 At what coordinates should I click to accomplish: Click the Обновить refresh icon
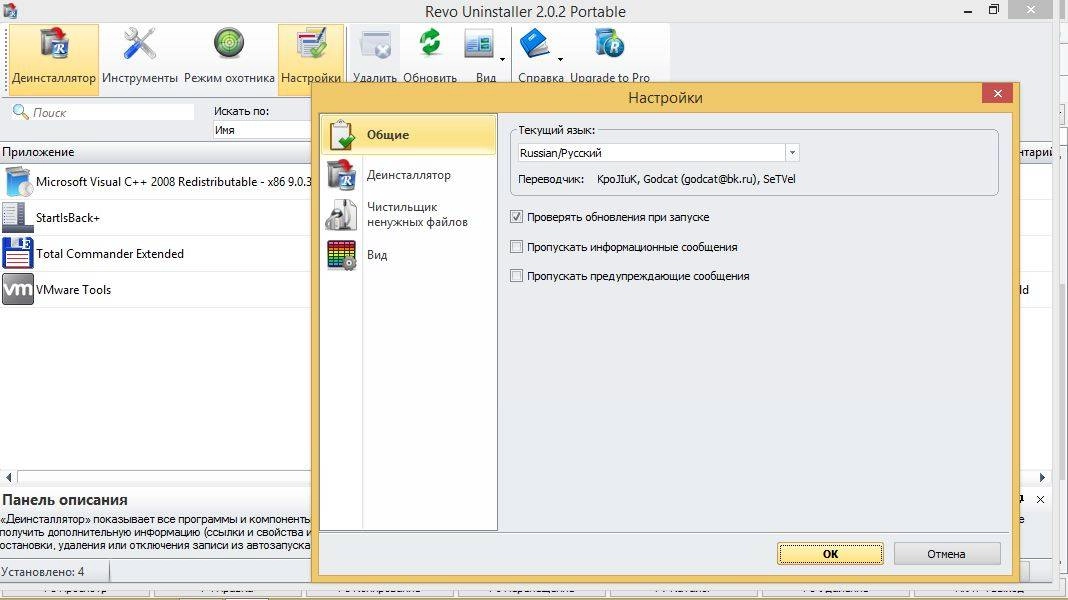pos(430,44)
